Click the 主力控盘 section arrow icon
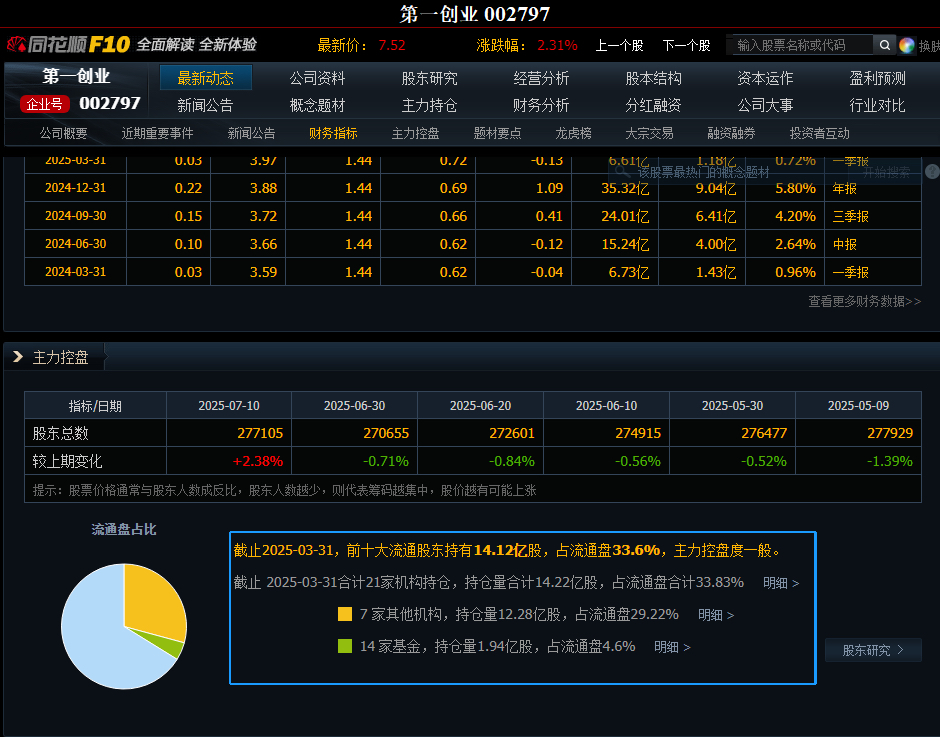This screenshot has height=737, width=940. (x=18, y=357)
